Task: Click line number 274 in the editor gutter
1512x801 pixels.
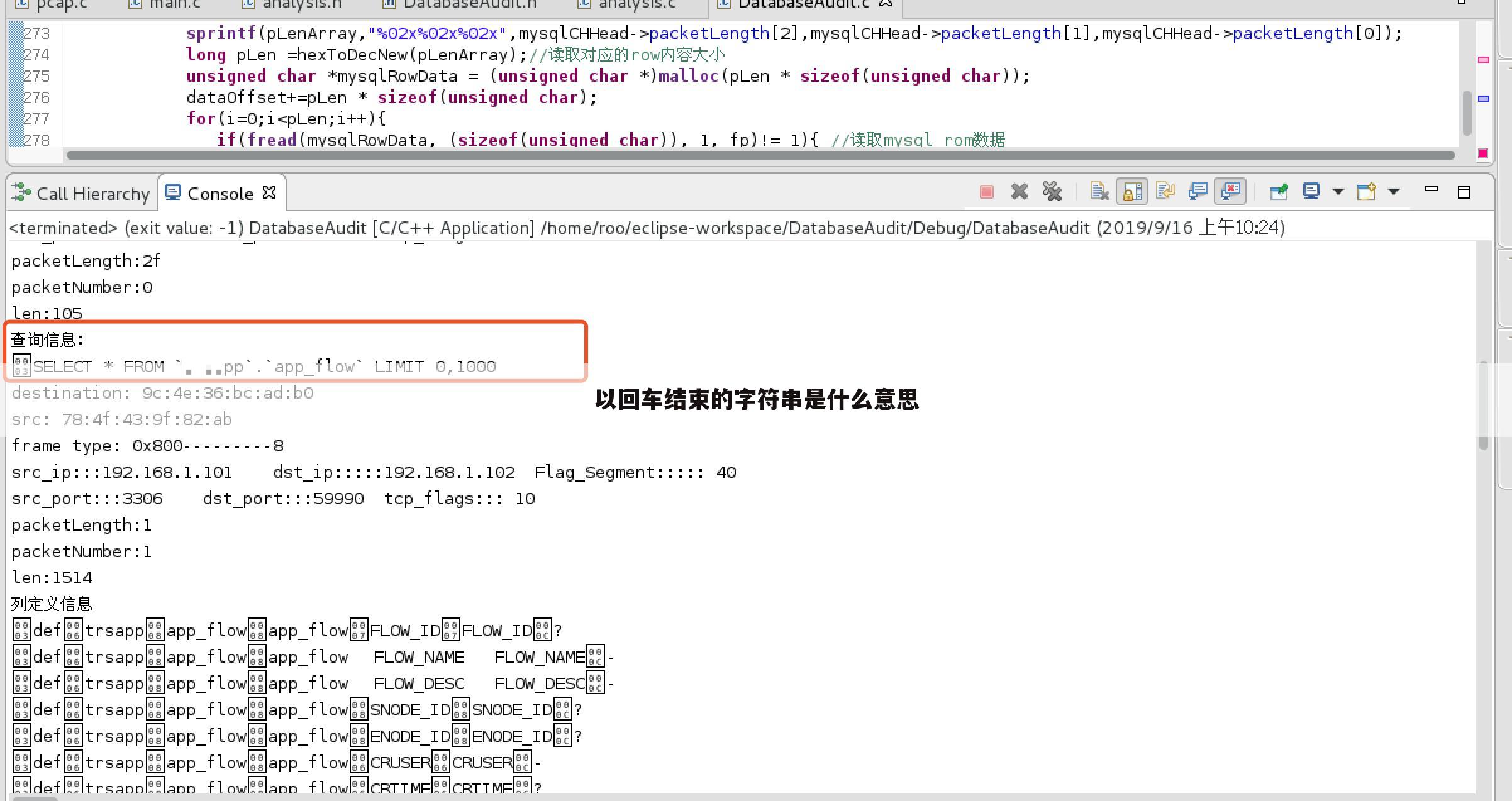Action: pyautogui.click(x=36, y=55)
